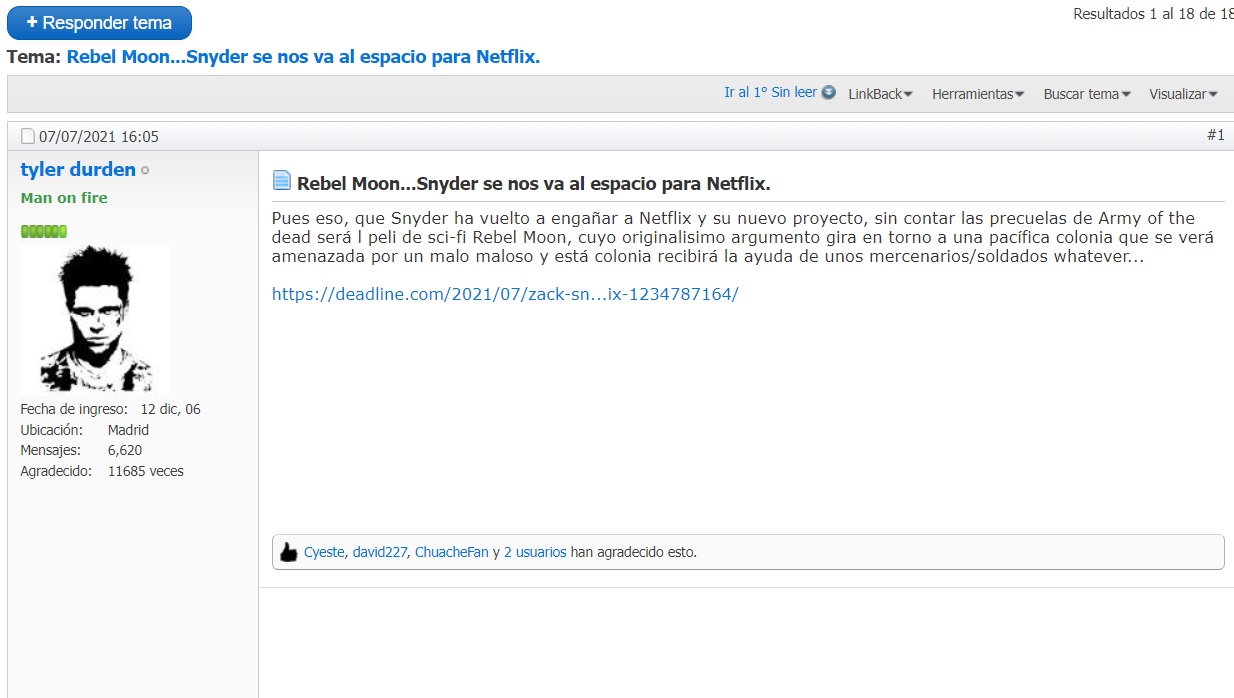1234x698 pixels.
Task: Open the Buscar tema dropdown
Action: coord(1087,94)
